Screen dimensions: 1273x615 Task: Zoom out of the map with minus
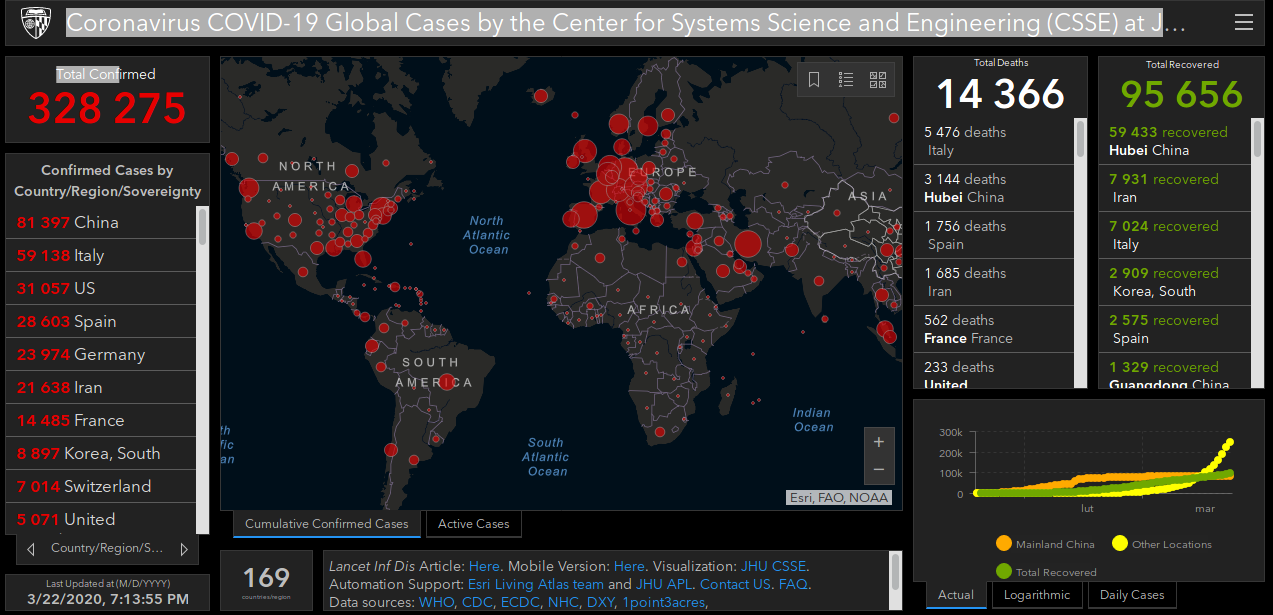879,469
